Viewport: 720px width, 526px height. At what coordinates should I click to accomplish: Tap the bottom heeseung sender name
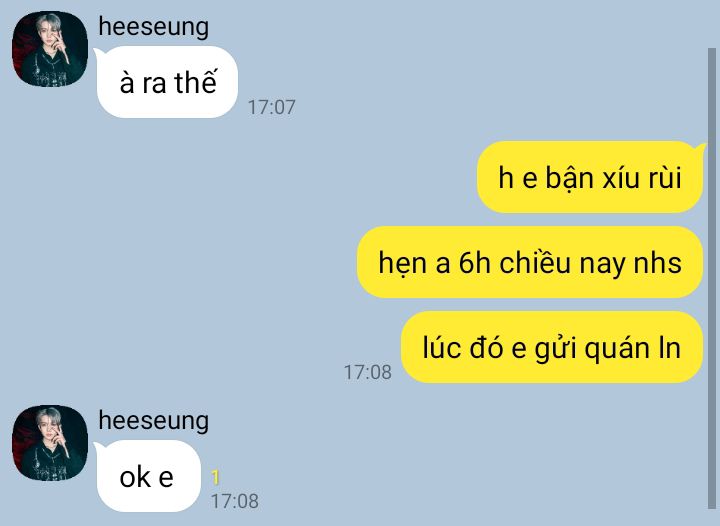pos(153,421)
